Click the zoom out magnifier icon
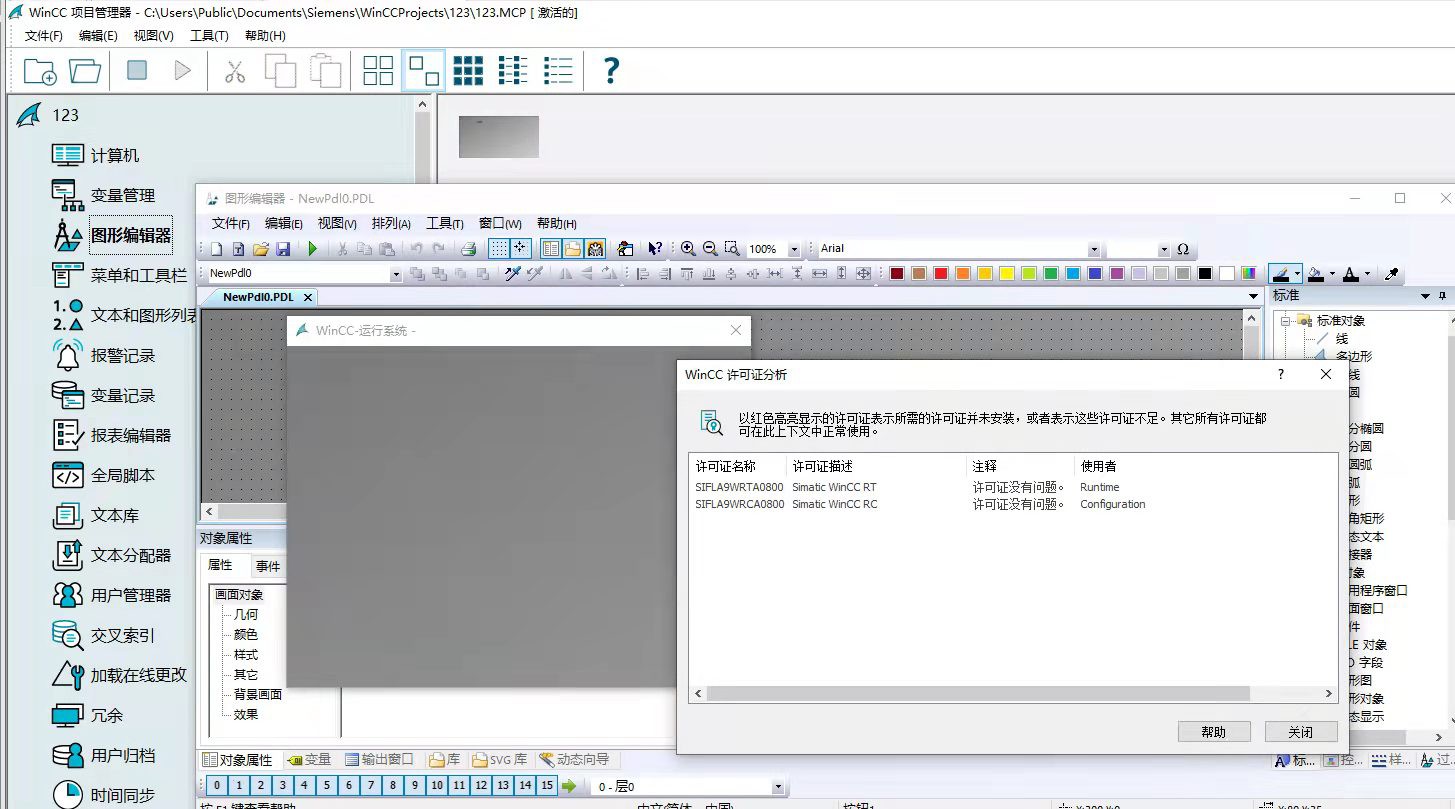The width and height of the screenshot is (1455, 809). pos(710,249)
